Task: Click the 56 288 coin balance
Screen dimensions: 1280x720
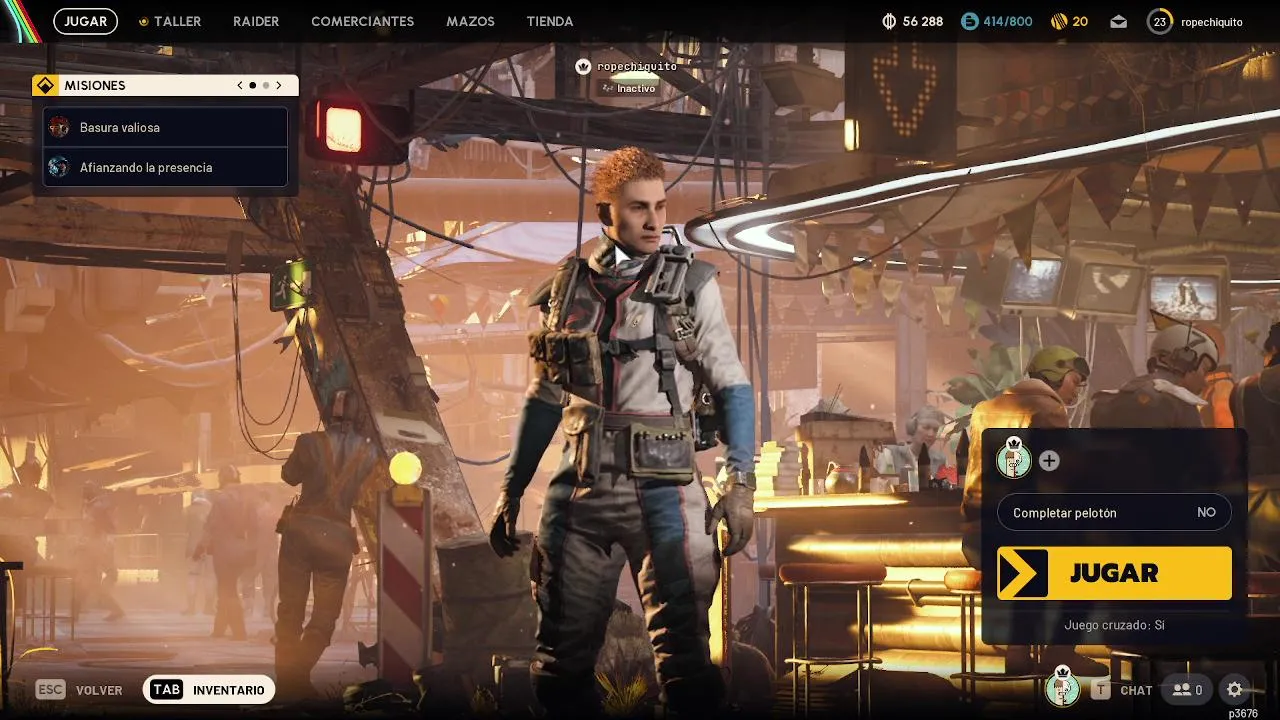Action: tap(922, 21)
